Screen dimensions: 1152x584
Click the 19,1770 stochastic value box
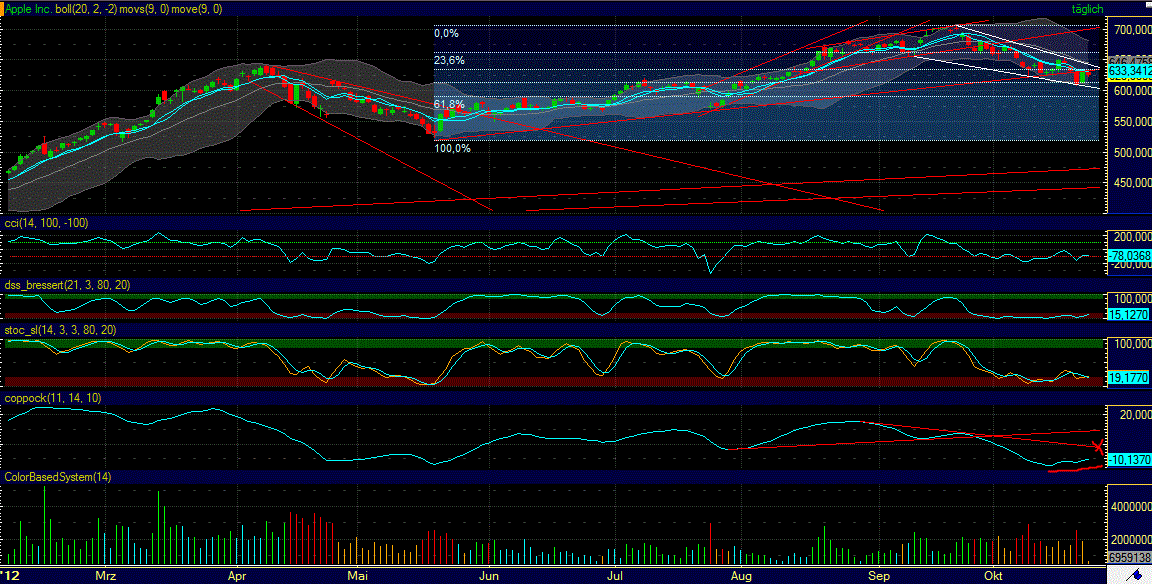pos(1128,378)
